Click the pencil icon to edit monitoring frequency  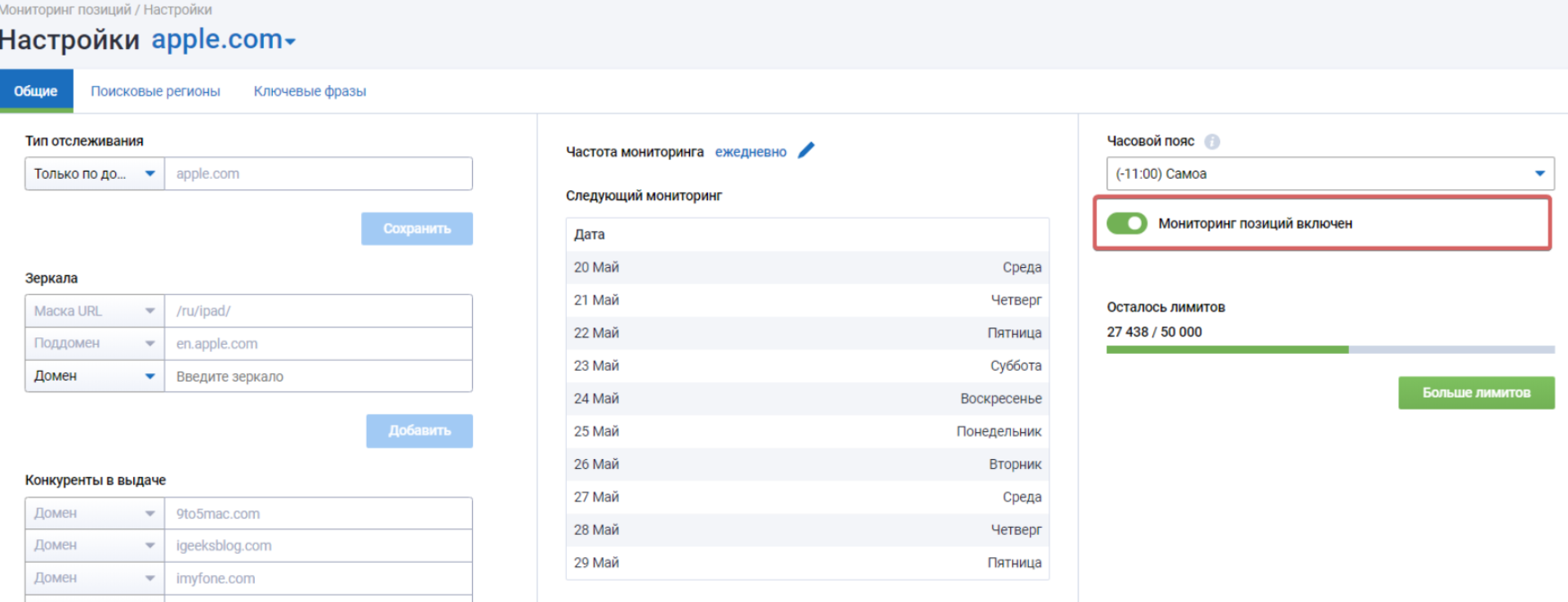tap(806, 150)
